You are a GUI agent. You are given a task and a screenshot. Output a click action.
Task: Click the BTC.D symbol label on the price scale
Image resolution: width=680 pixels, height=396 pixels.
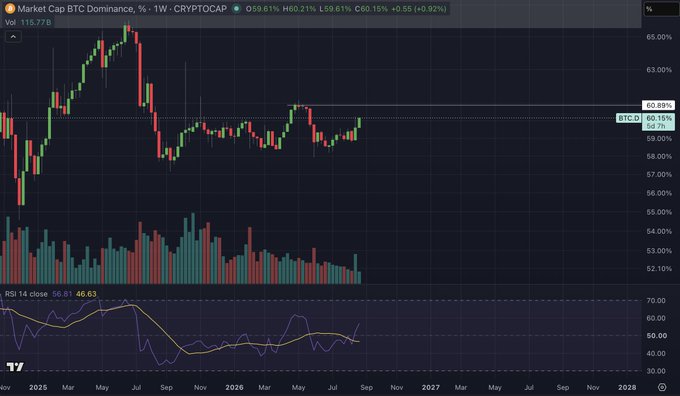point(628,118)
